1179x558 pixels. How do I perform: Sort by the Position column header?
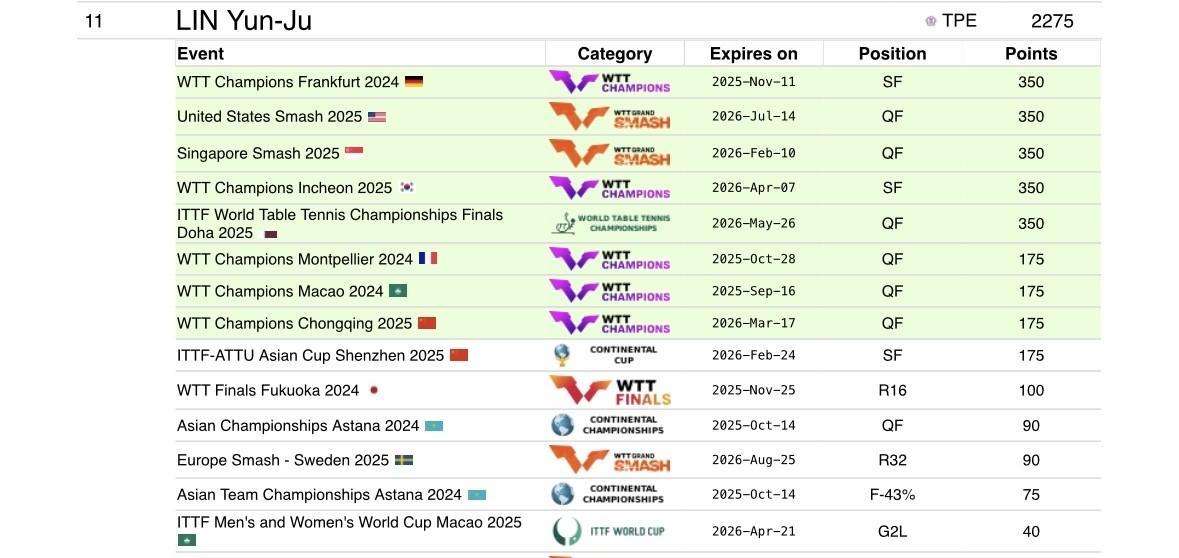click(x=892, y=54)
